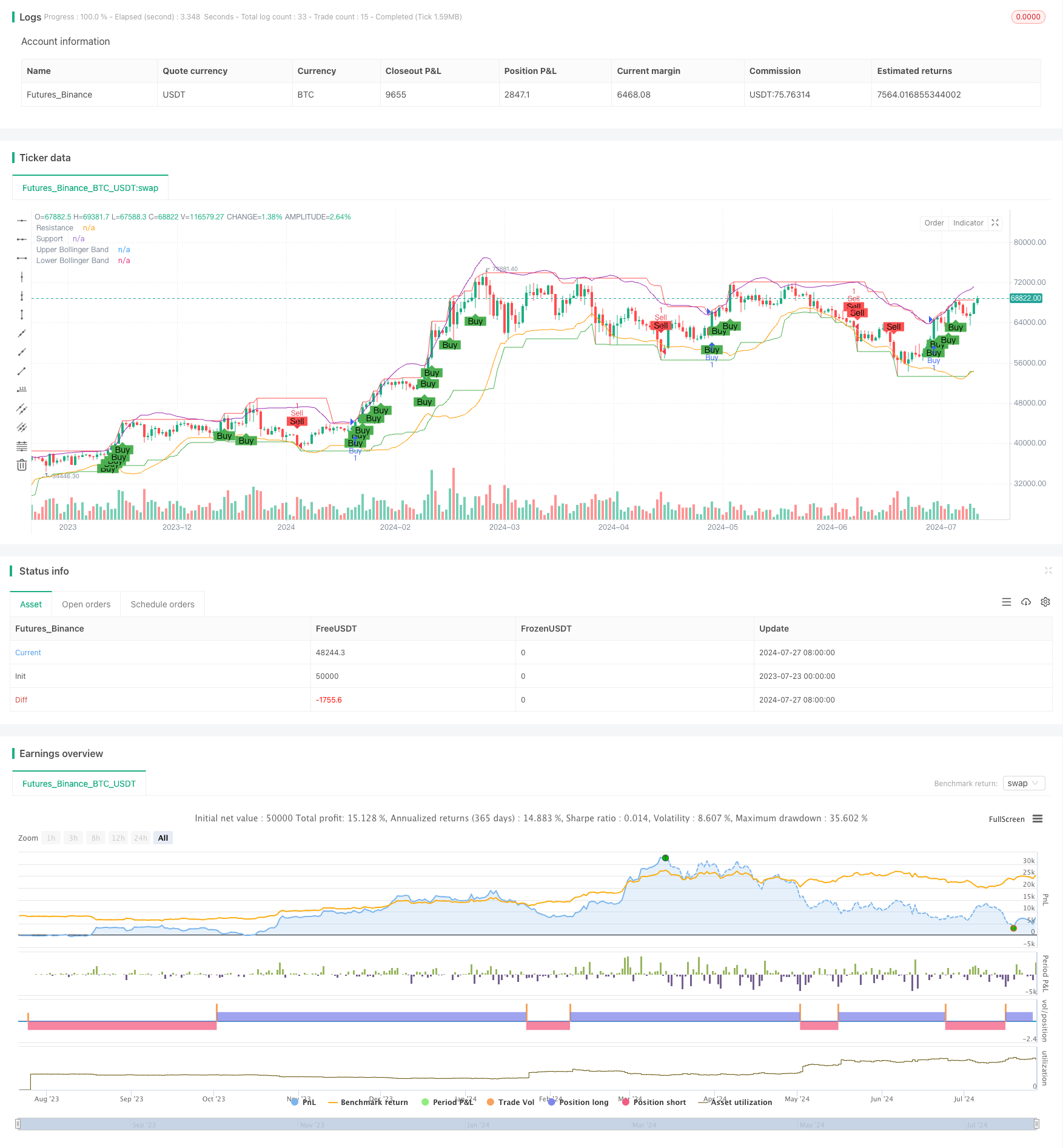Viewport: 1063px width, 1148px height.
Task: Select the horizontal ray line drawing tool
Action: pyautogui.click(x=22, y=239)
